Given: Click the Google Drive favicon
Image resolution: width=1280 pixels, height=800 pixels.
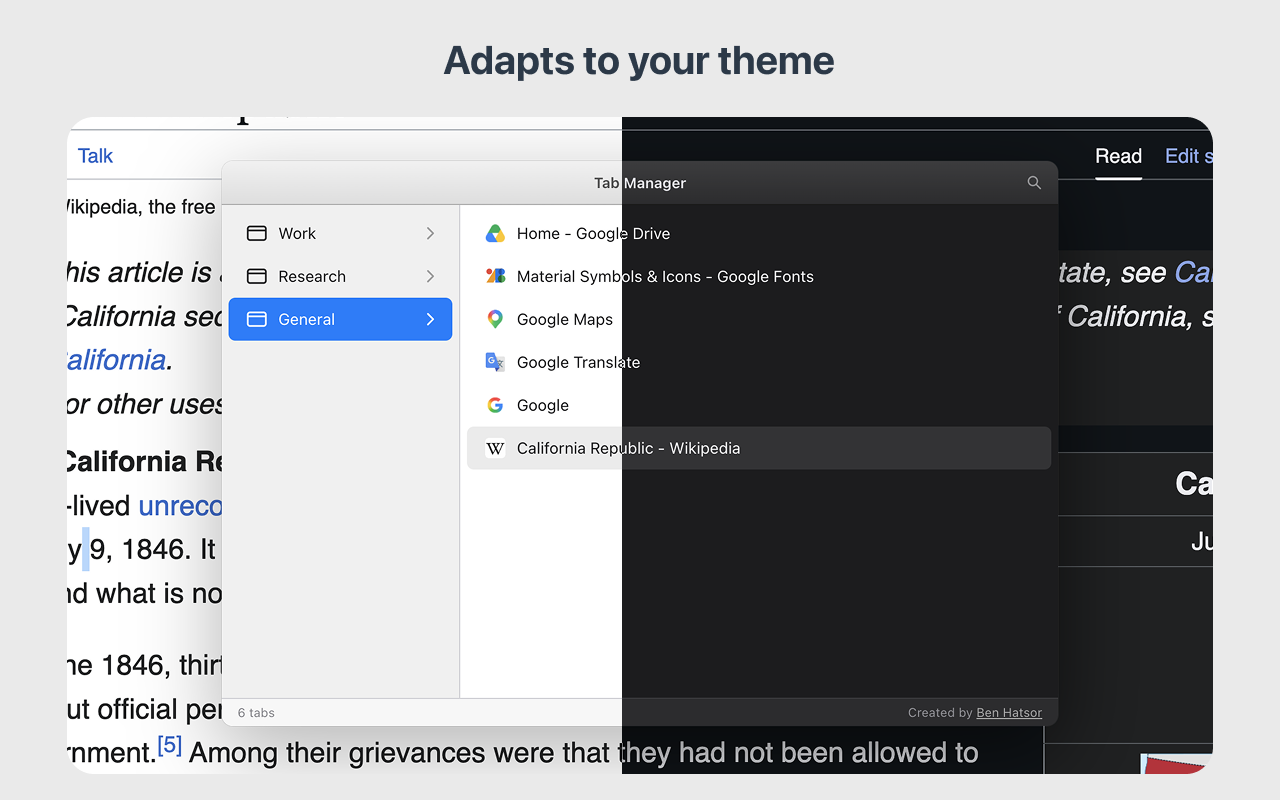Looking at the screenshot, I should tap(495, 233).
